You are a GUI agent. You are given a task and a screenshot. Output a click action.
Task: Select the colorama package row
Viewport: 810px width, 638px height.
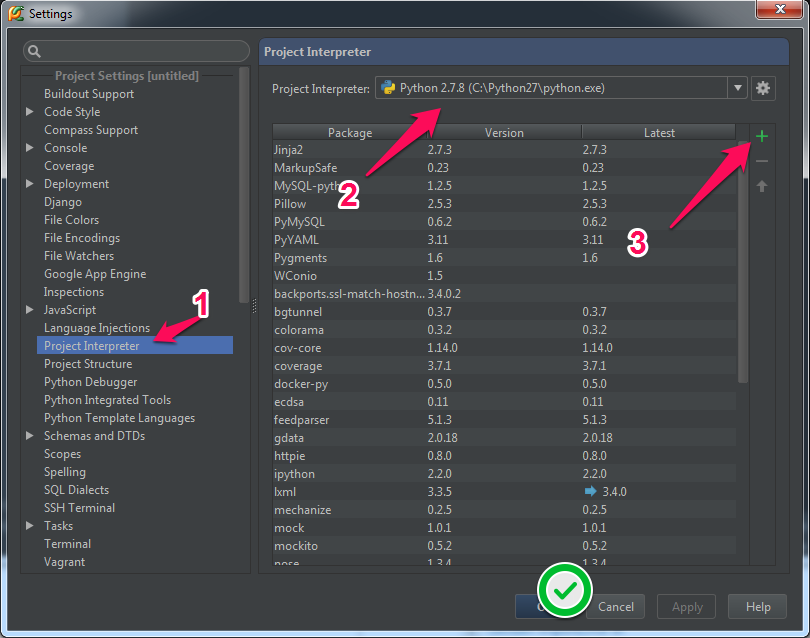click(504, 330)
